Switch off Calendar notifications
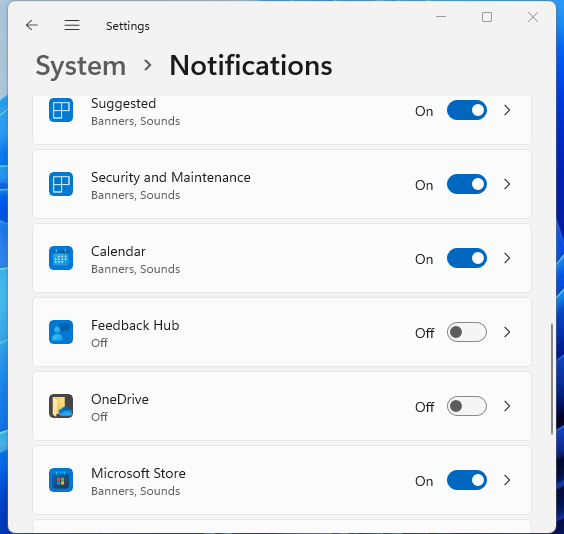Image resolution: width=564 pixels, height=534 pixels. click(467, 258)
